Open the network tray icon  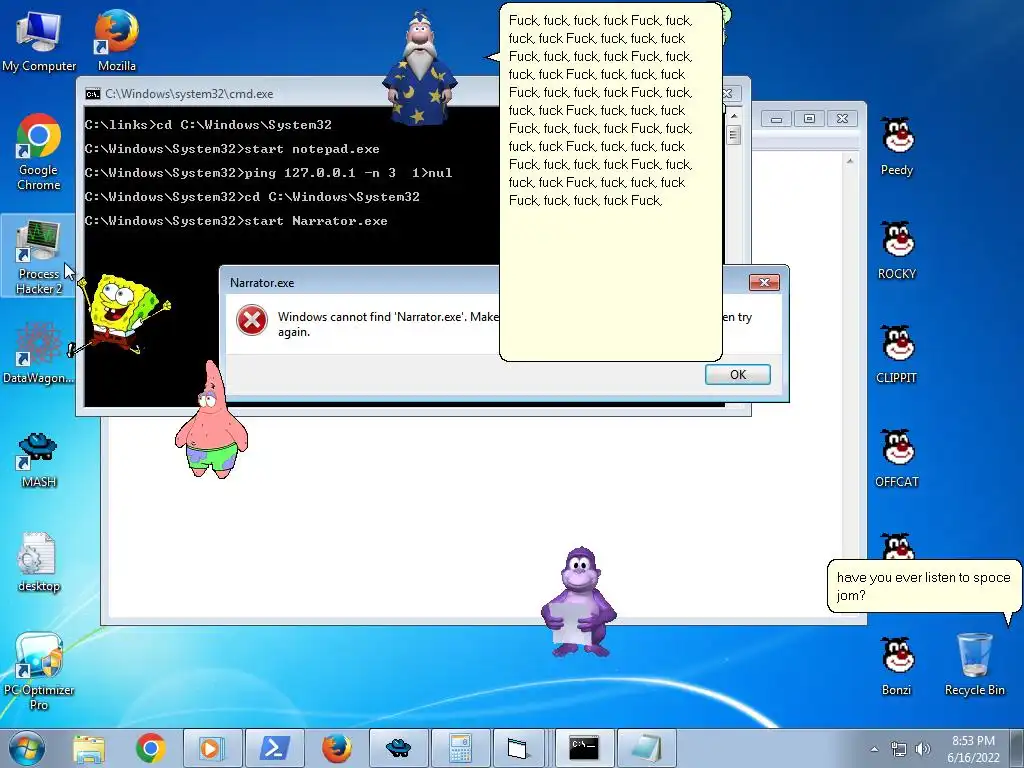click(x=899, y=749)
